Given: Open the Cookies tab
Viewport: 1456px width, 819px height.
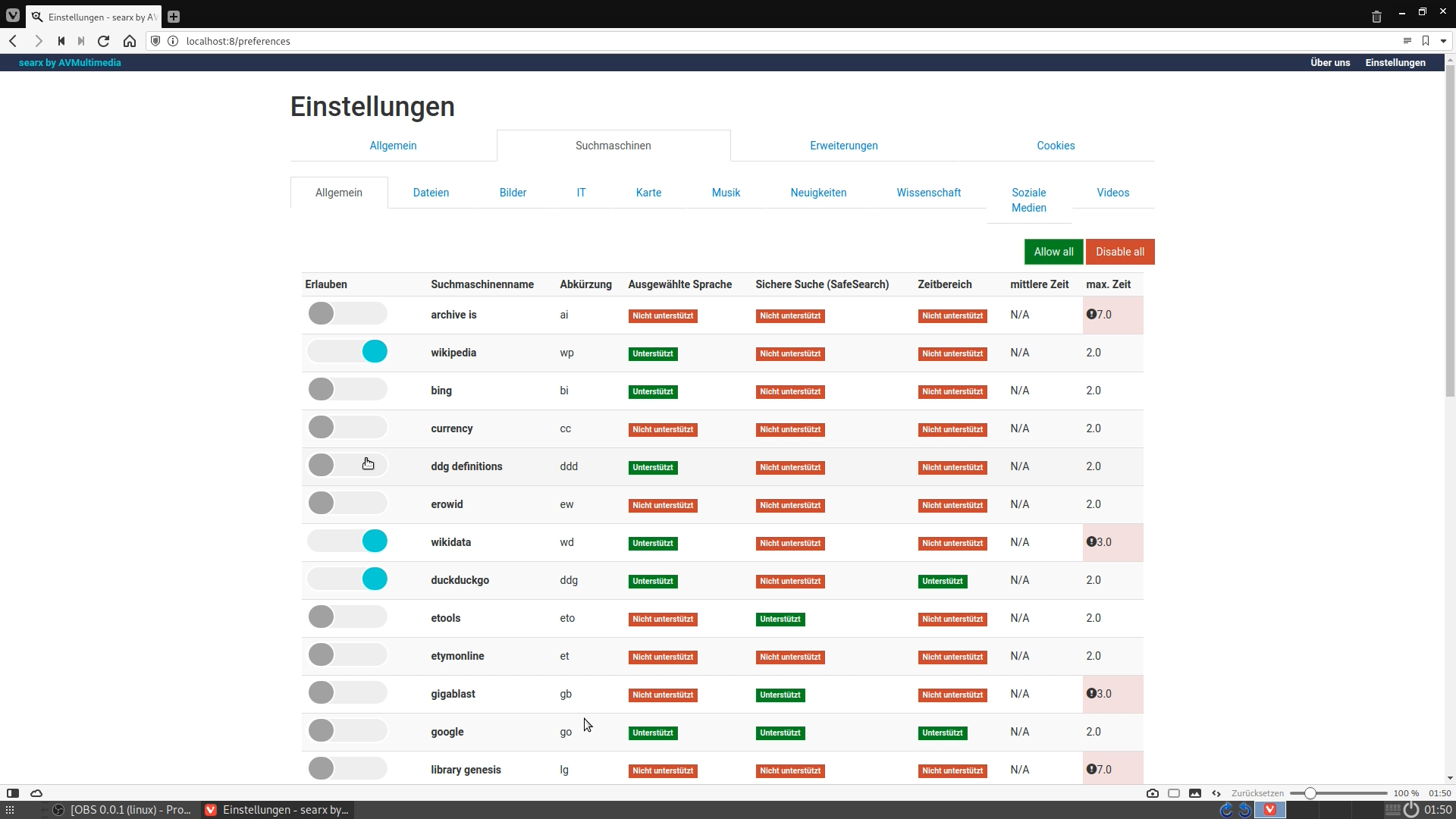Looking at the screenshot, I should click(1056, 146).
